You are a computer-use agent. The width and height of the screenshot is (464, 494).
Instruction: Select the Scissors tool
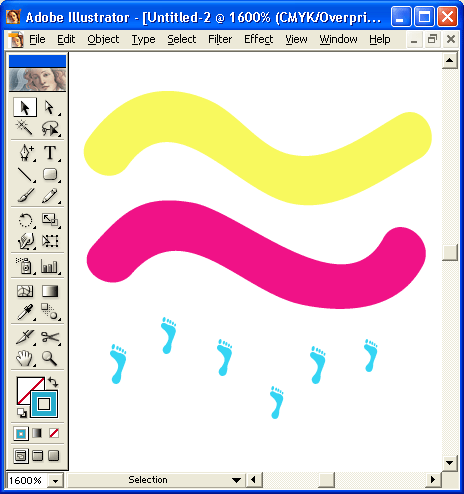click(50, 337)
